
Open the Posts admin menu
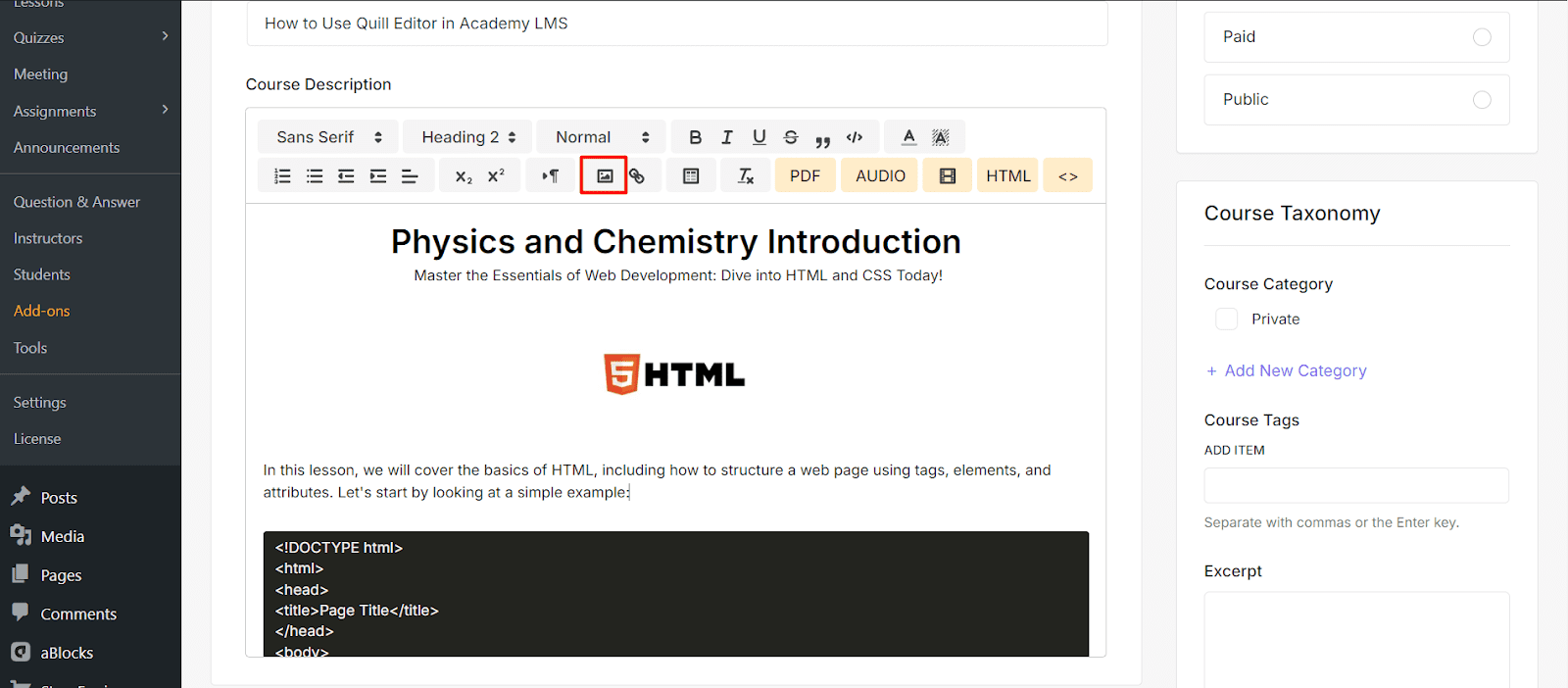click(x=59, y=498)
